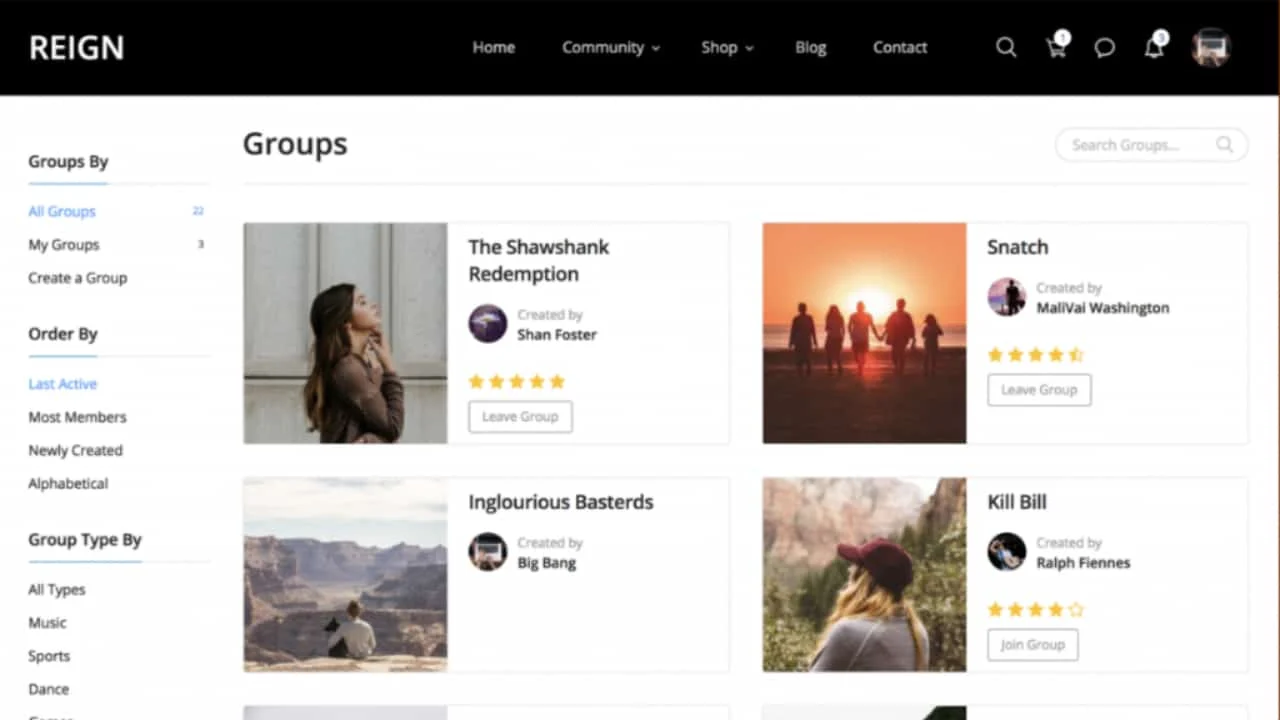1280x720 pixels.
Task: Open MaliVai Washington's avatar
Action: tap(1007, 297)
